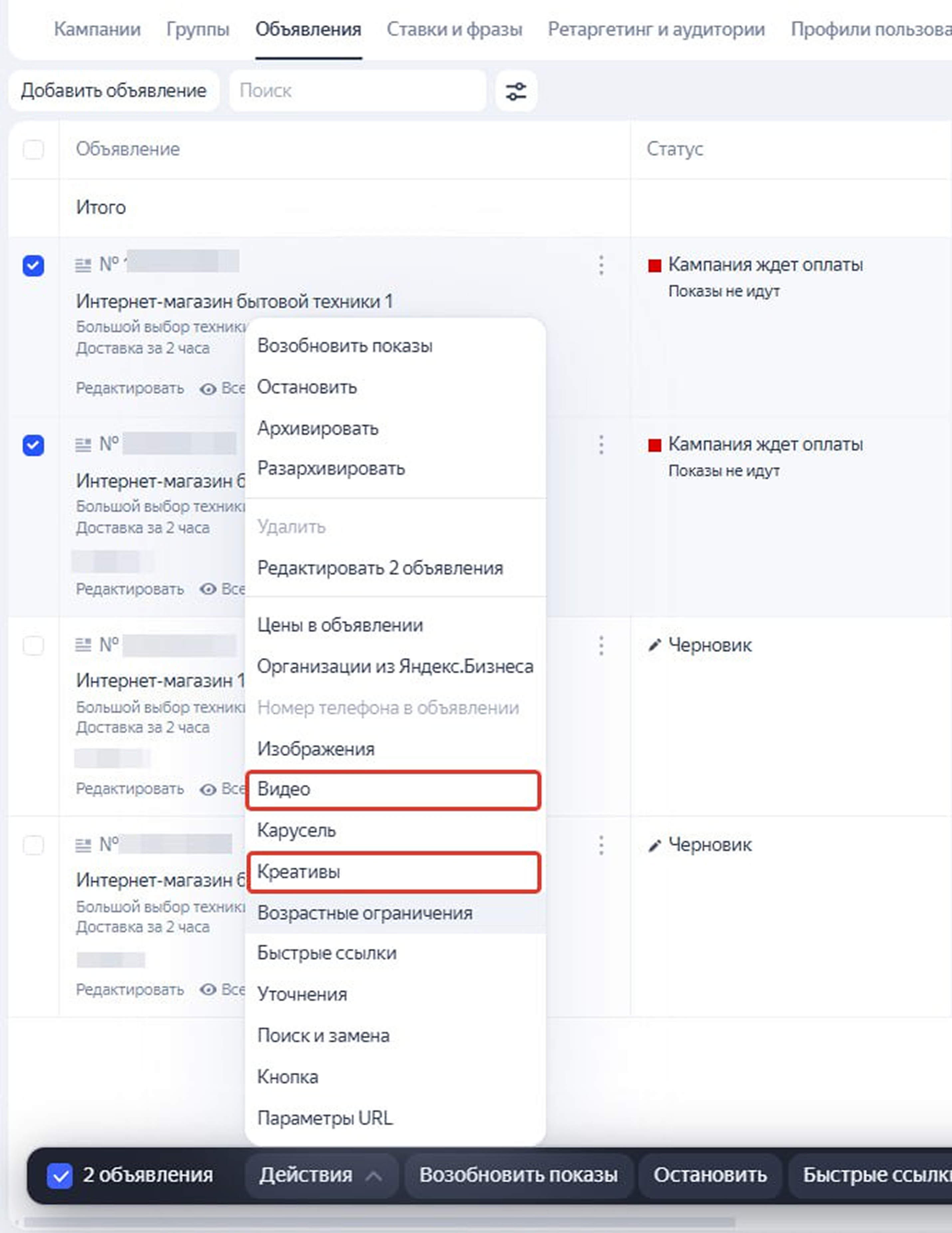Choose Видео from the actions menu

pyautogui.click(x=393, y=789)
